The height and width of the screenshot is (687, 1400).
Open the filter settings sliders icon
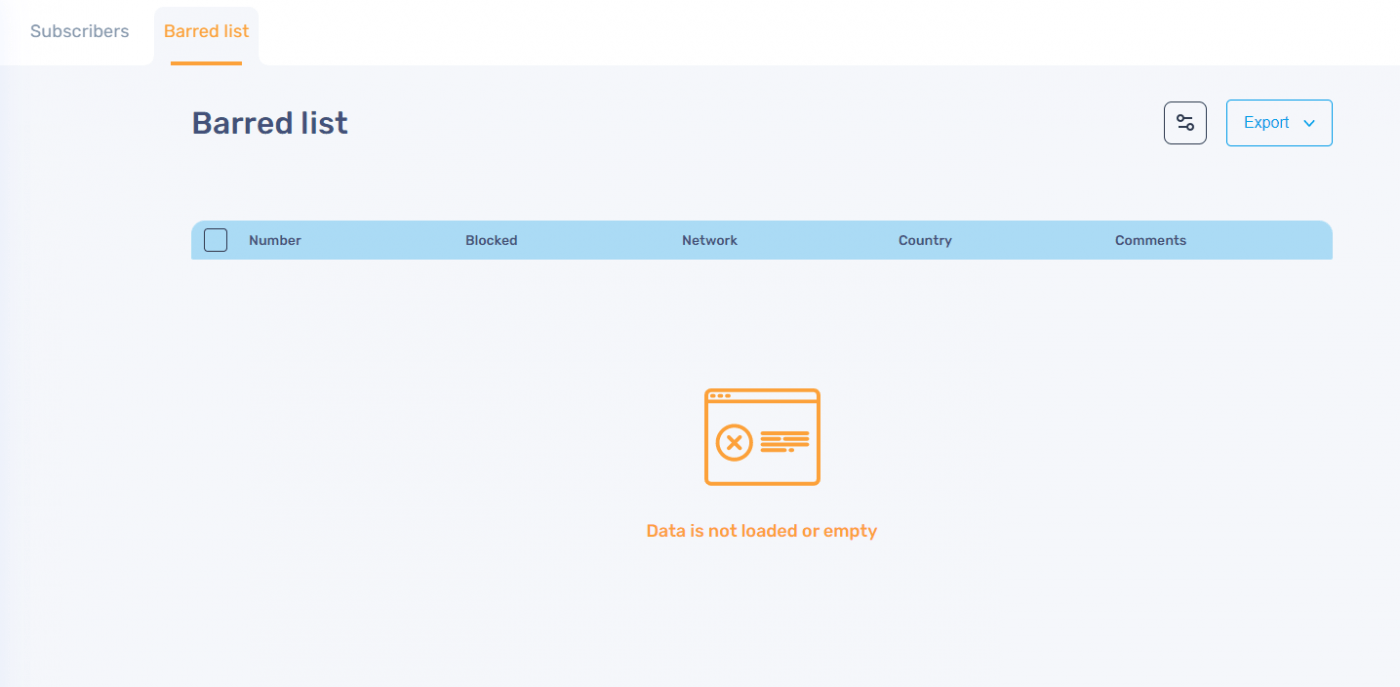coord(1185,123)
